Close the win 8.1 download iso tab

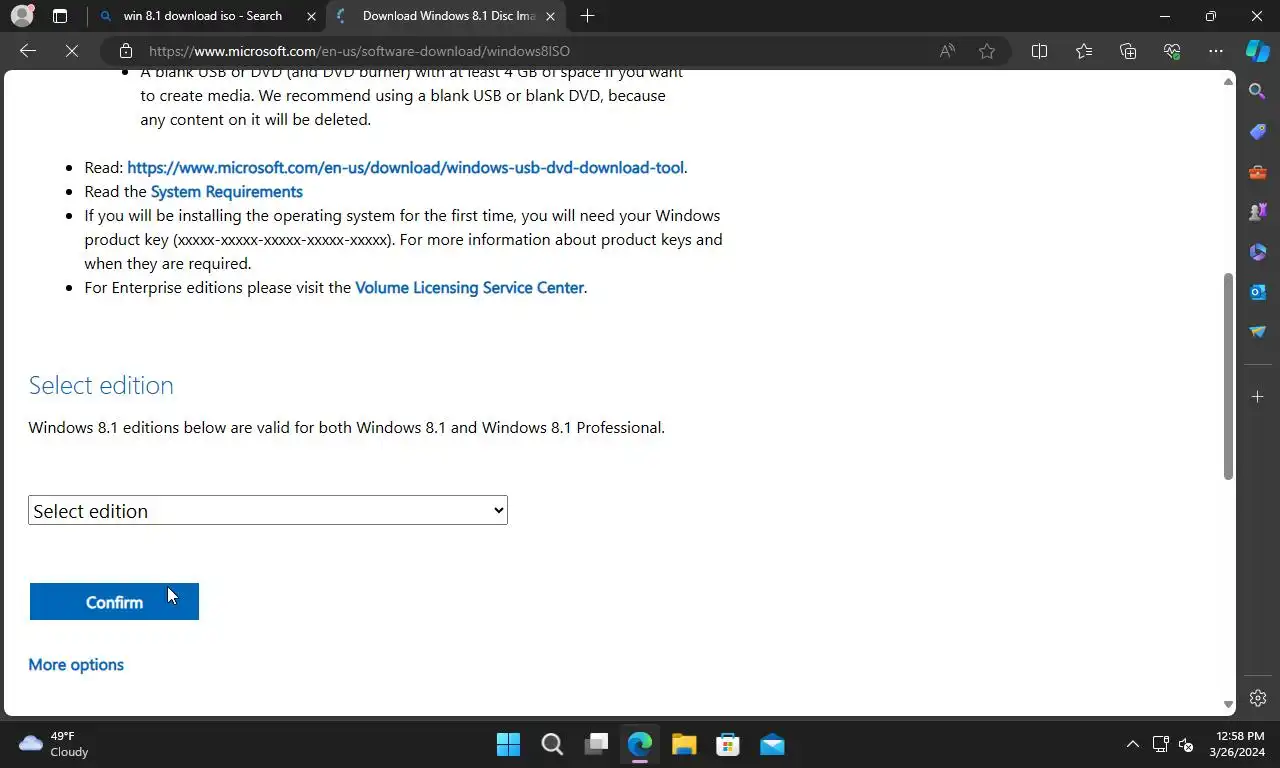pyautogui.click(x=312, y=16)
